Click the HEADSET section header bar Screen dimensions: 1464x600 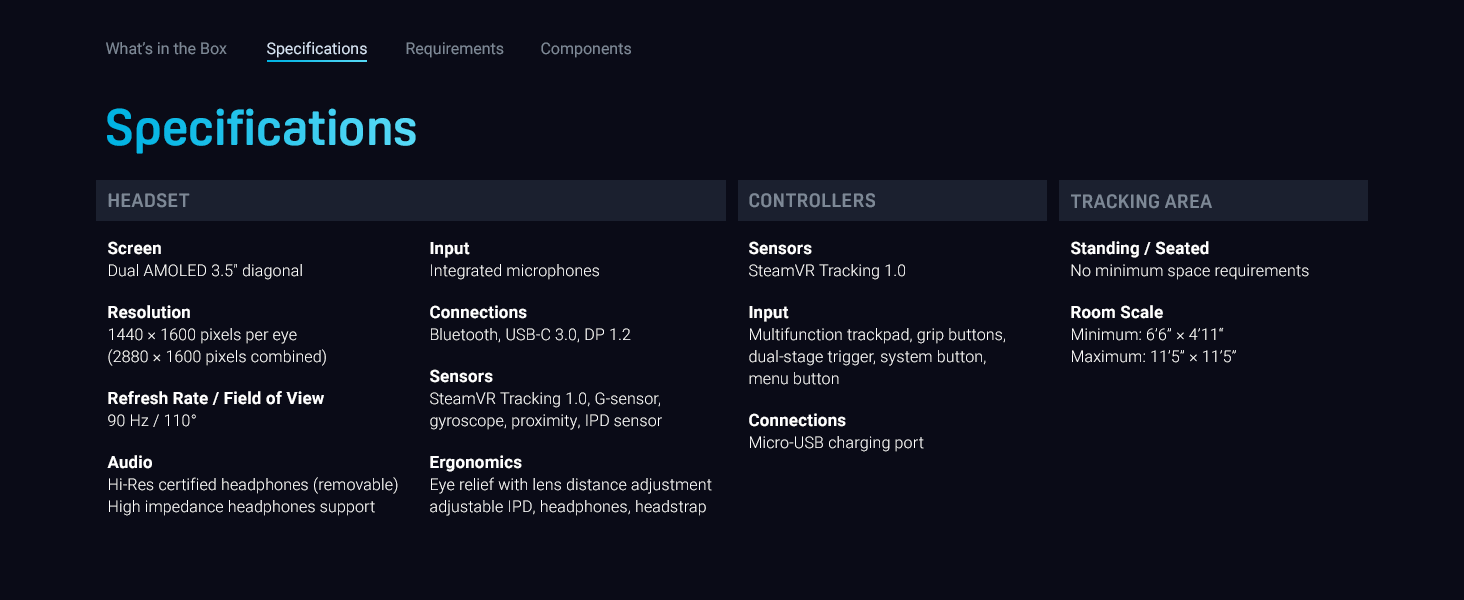coord(410,201)
